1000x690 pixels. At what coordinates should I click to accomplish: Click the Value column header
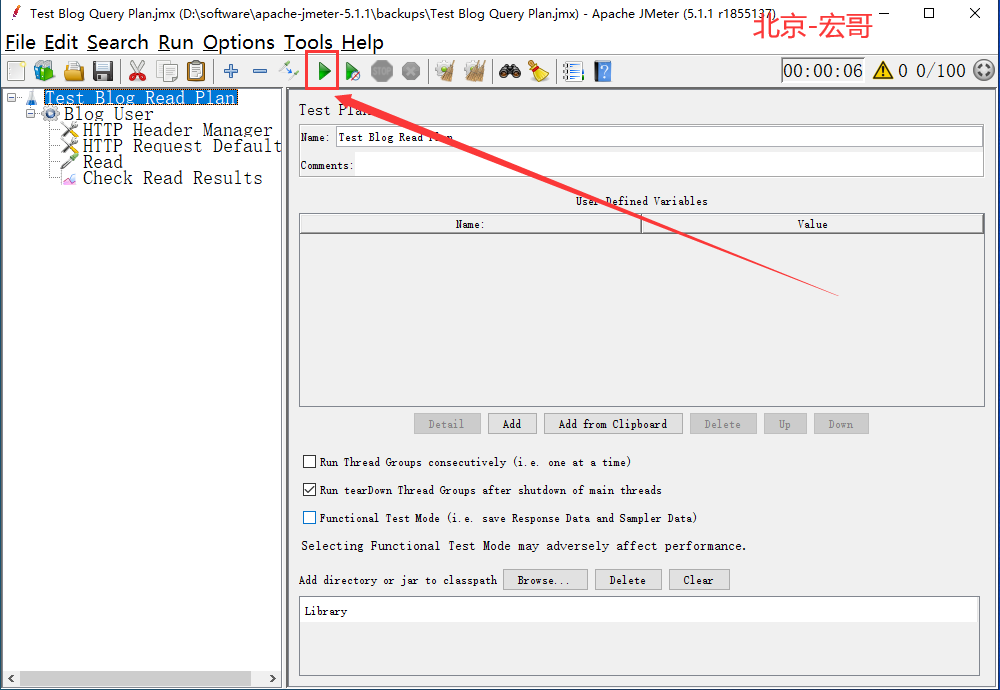[x=812, y=224]
